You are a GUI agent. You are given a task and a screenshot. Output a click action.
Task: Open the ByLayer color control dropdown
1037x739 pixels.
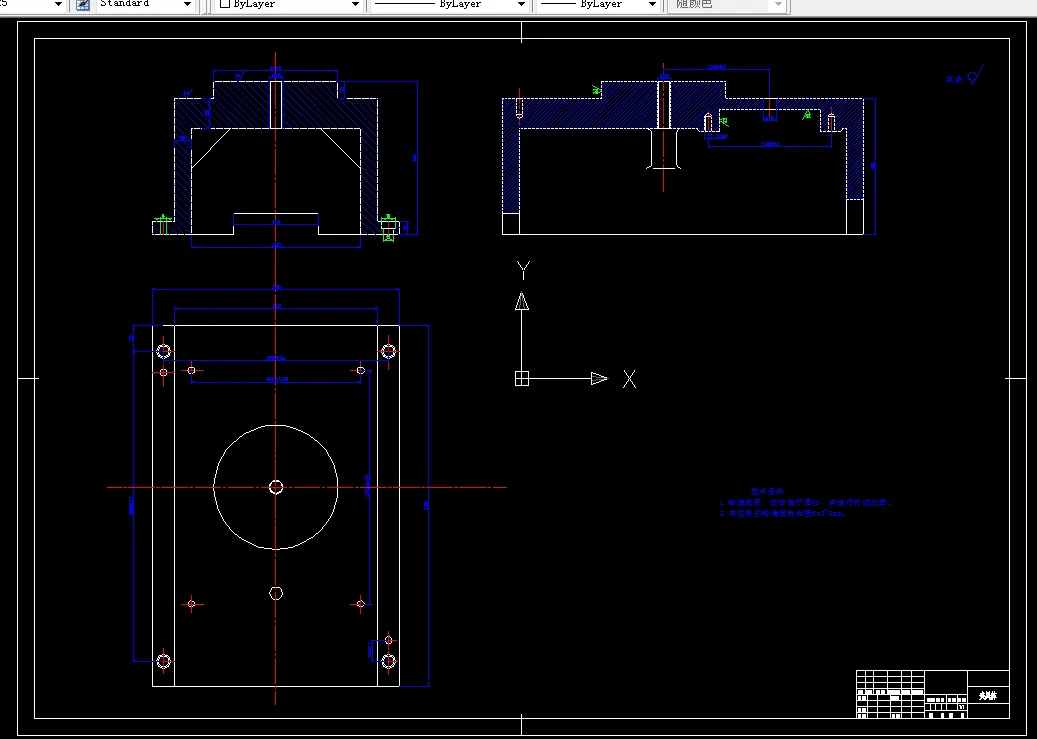(x=289, y=5)
